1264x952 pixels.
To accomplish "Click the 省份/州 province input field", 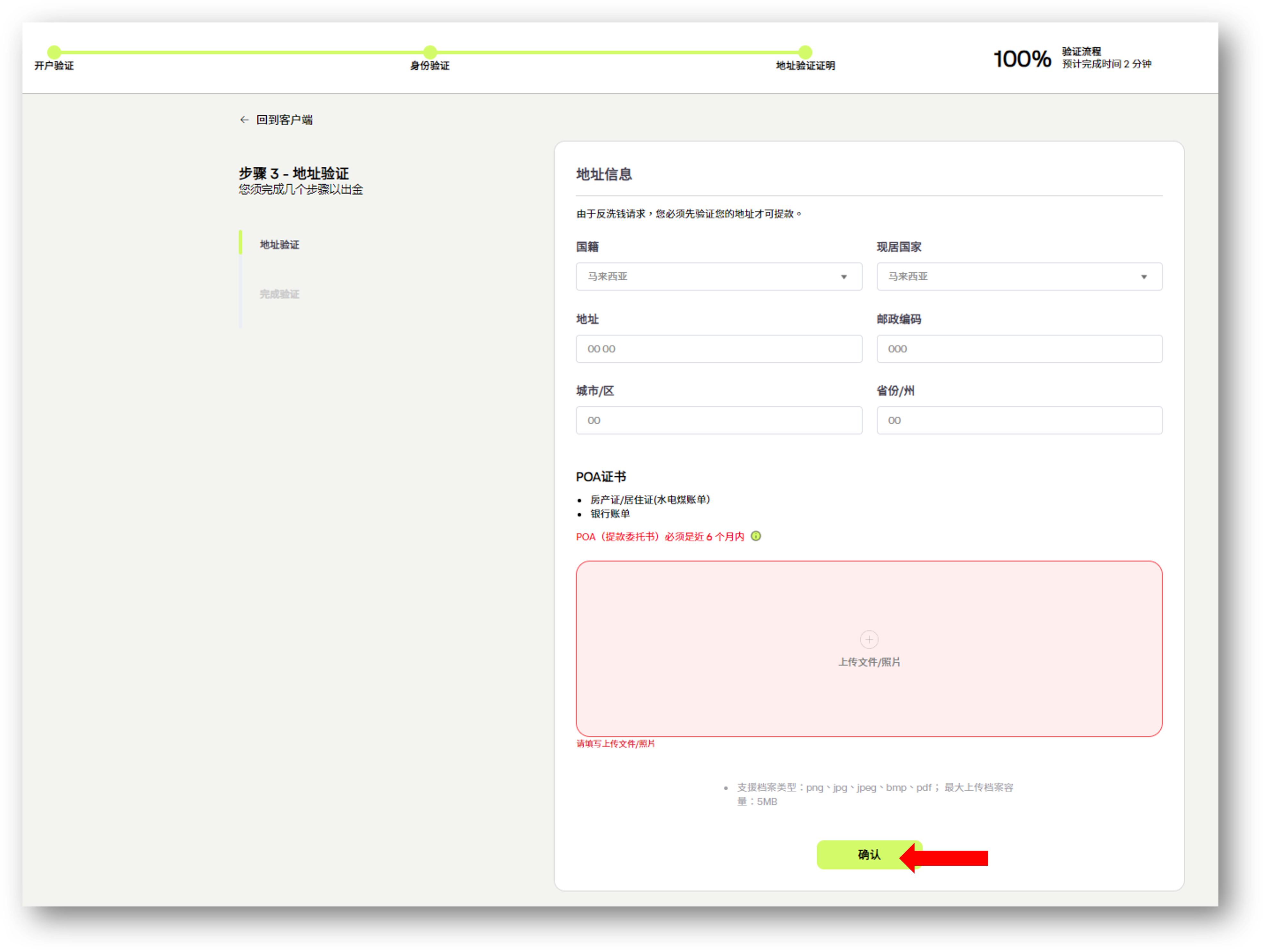I will [x=1019, y=420].
